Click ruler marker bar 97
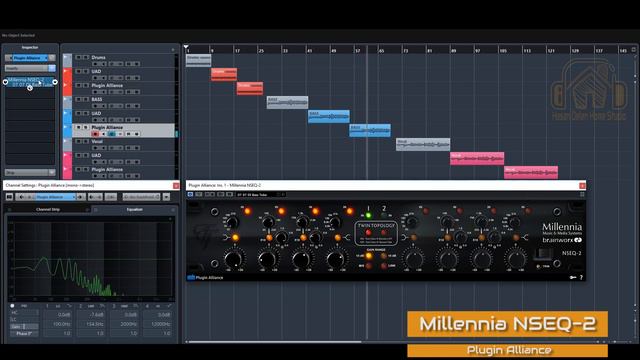Viewport: 640px width, 360px height. [477, 51]
